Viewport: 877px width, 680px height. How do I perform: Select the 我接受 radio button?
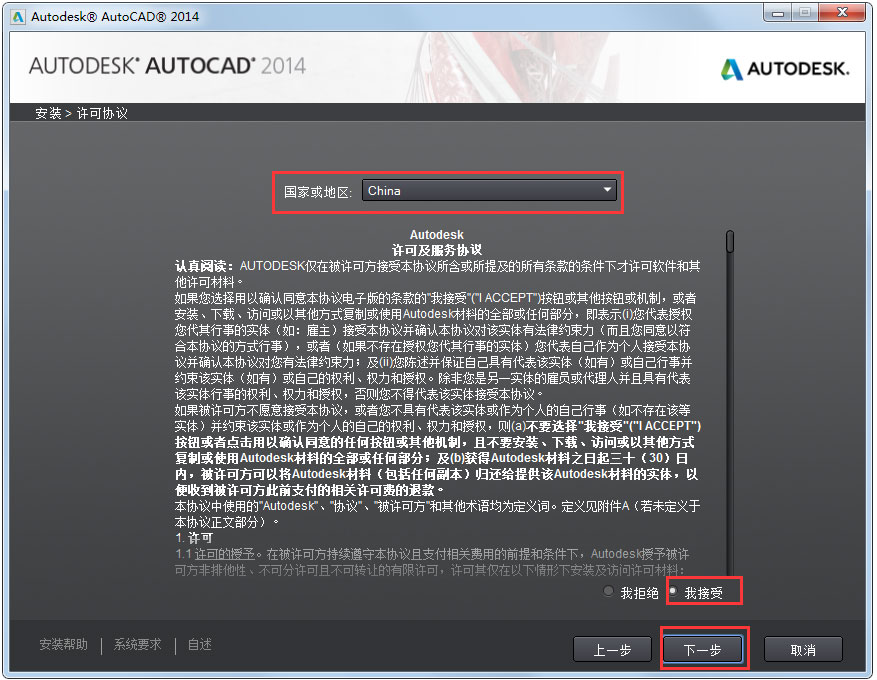point(673,591)
